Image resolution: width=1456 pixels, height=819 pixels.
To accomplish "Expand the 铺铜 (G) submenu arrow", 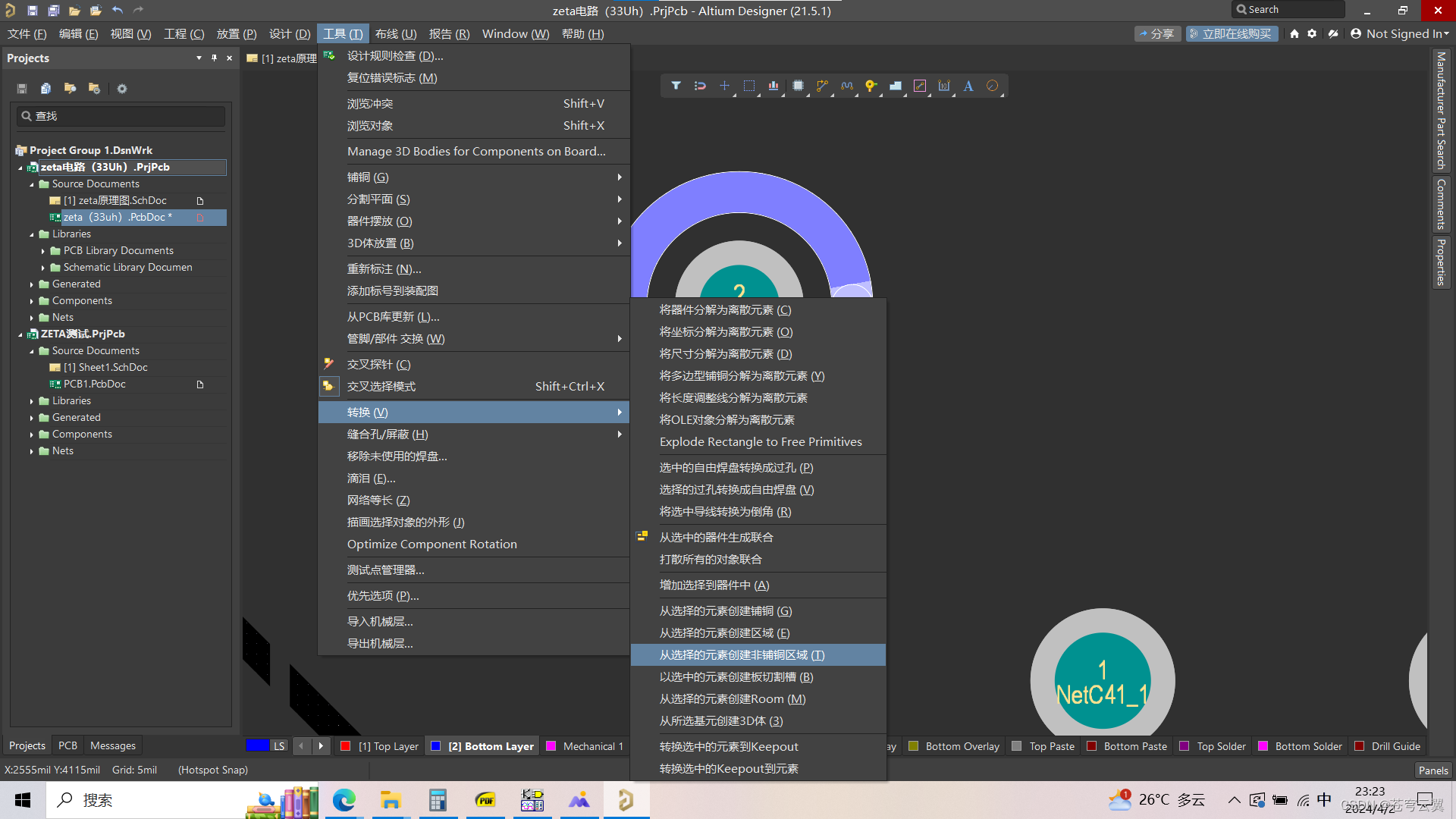I will [620, 177].
